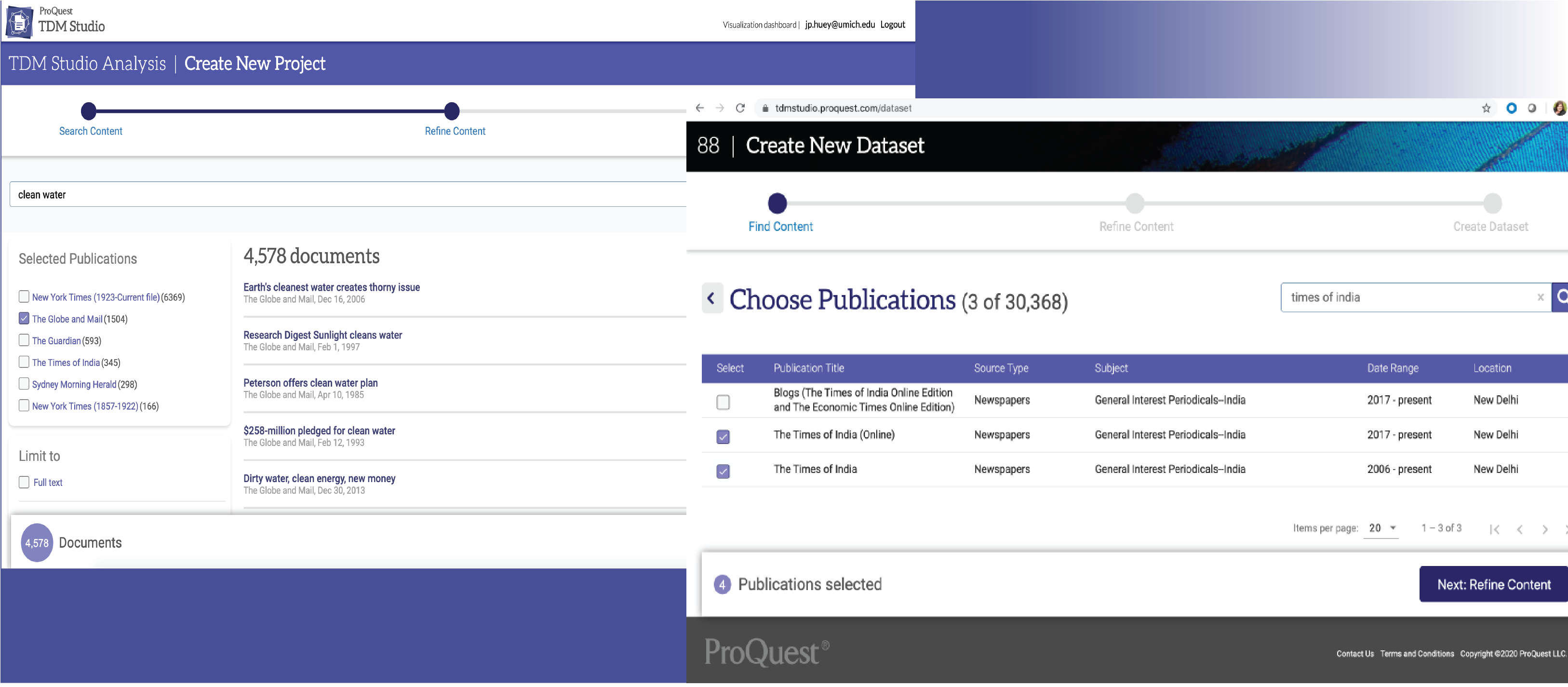Image resolution: width=1568 pixels, height=687 pixels.
Task: Enable Full text limit checkbox
Action: [x=24, y=482]
